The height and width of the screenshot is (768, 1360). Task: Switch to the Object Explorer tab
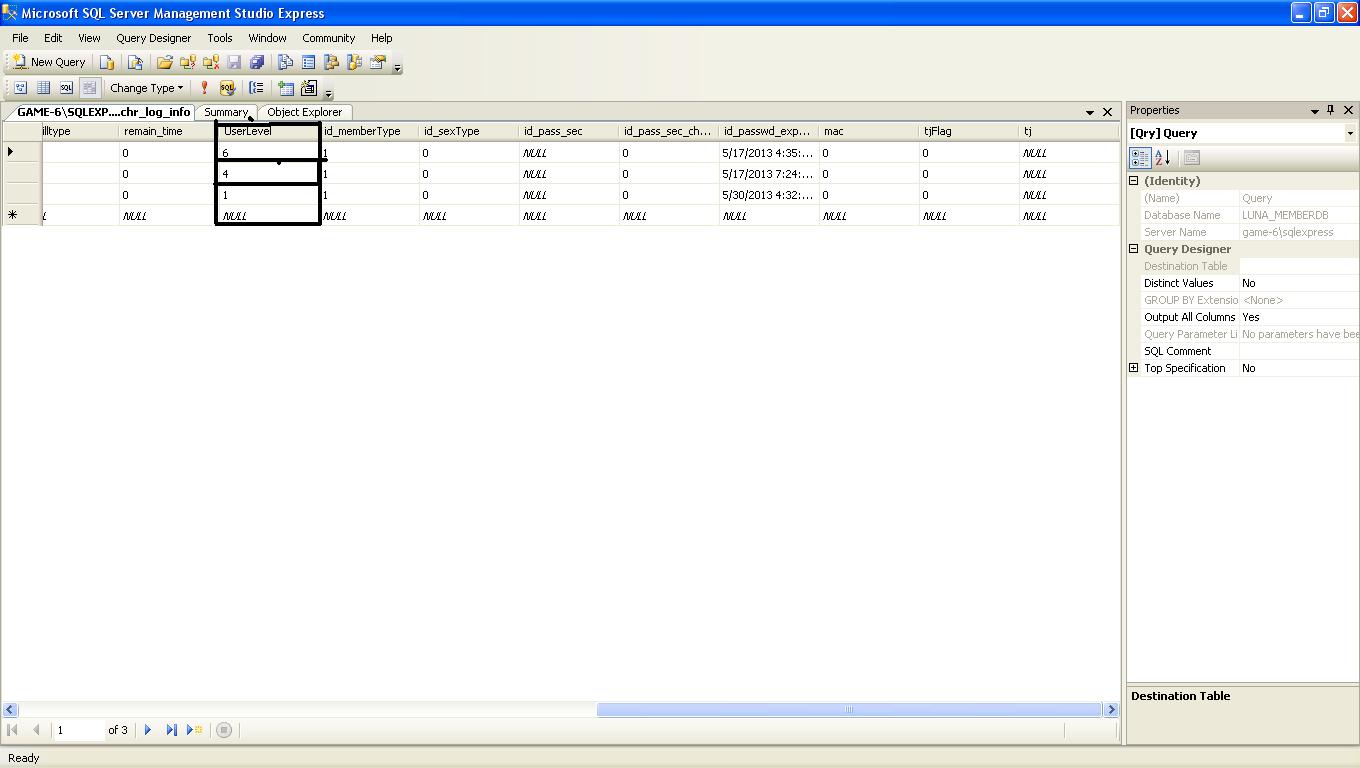[x=304, y=112]
